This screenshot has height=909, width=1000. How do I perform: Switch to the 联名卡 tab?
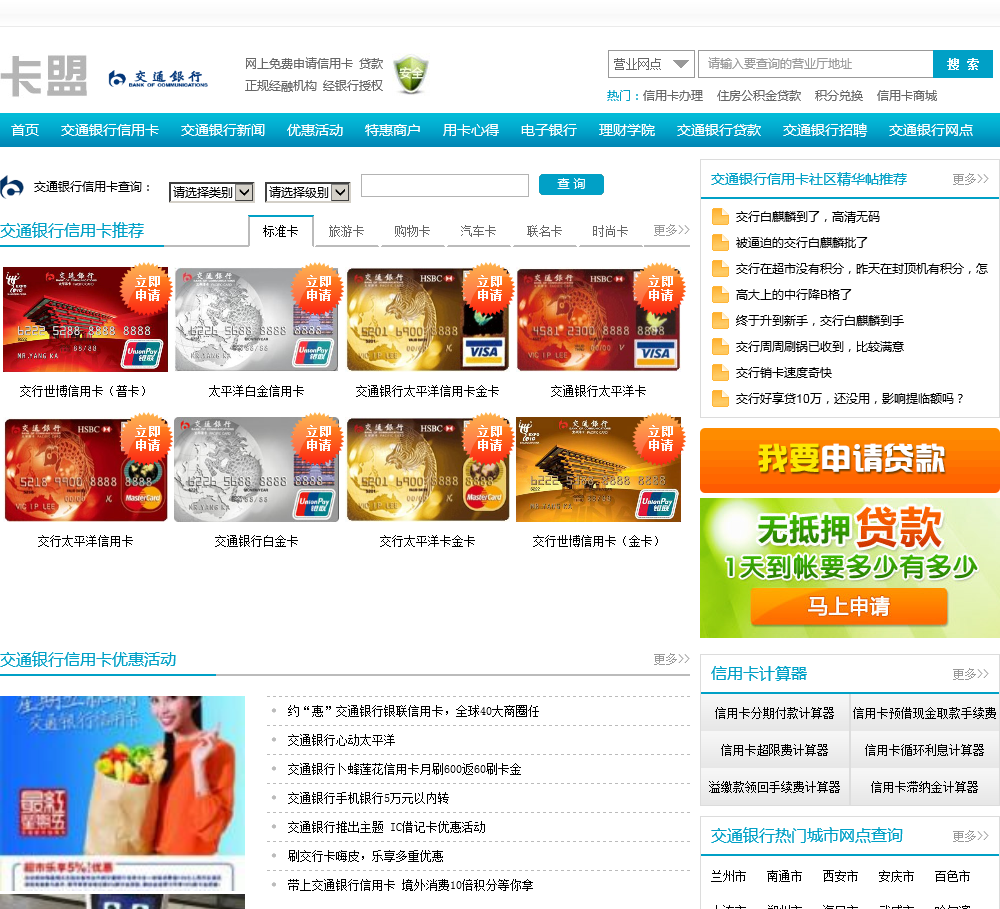[x=544, y=231]
